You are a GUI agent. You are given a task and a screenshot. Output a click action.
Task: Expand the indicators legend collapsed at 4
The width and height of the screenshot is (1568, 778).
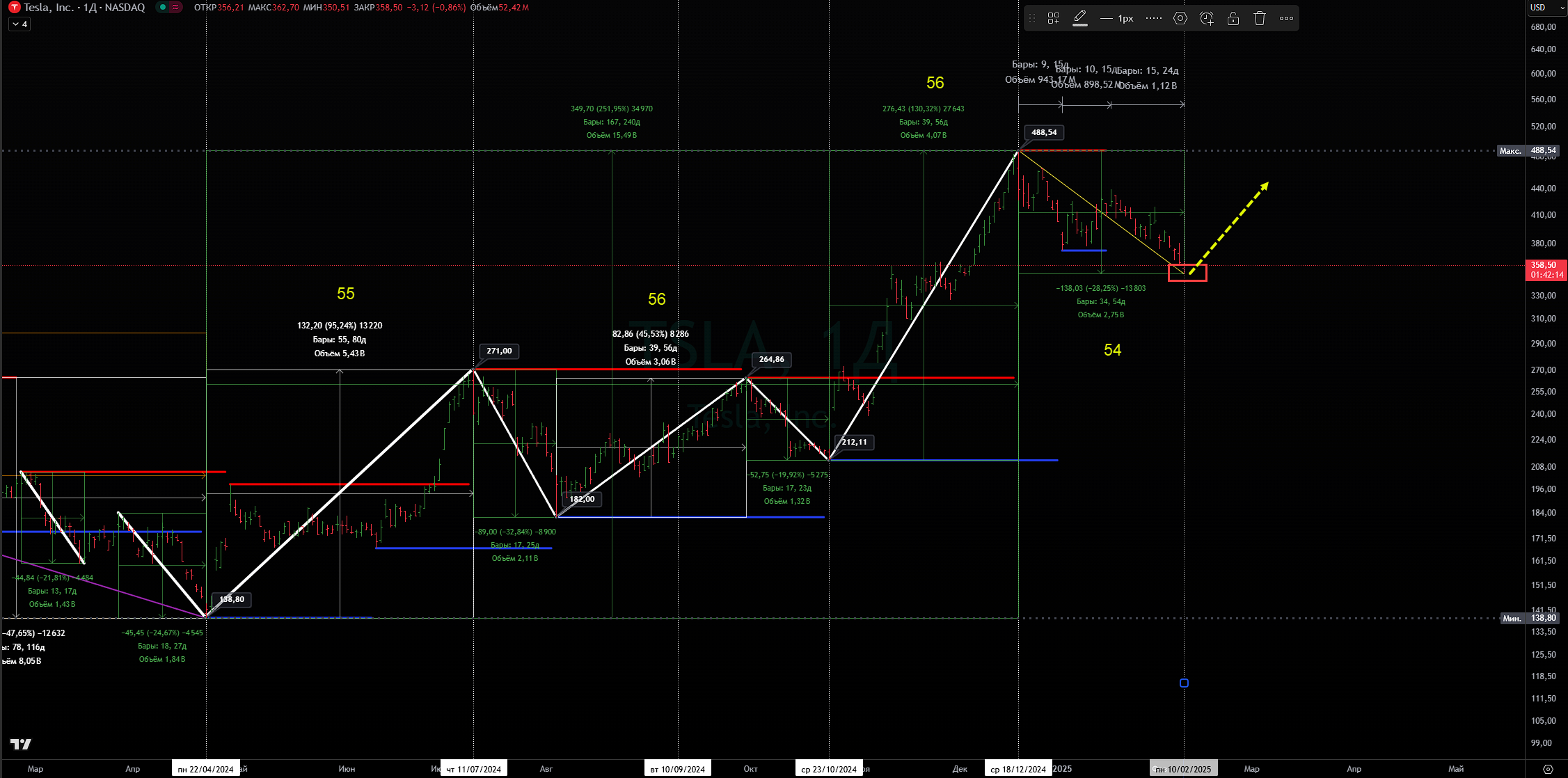(x=19, y=24)
